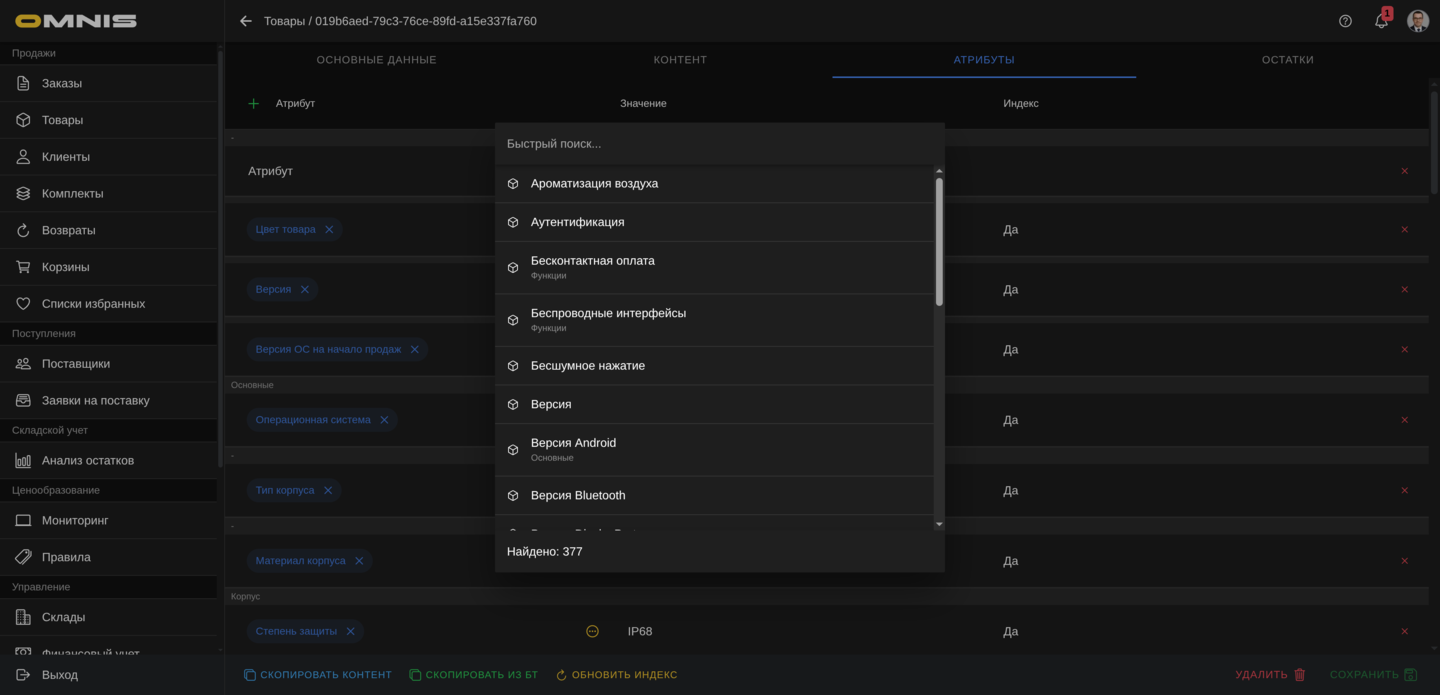1440x695 pixels.
Task: Click the back arrow next to Товары breadcrumb
Action: click(246, 21)
